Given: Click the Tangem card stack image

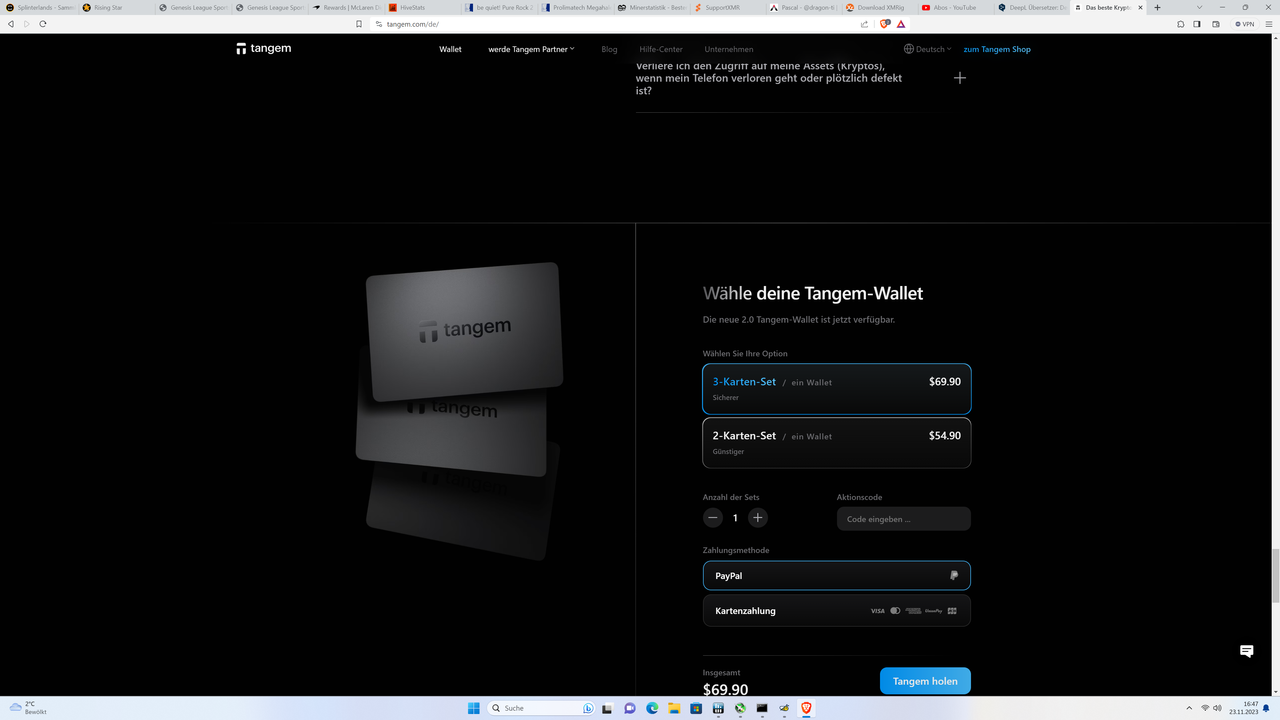Looking at the screenshot, I should click(x=460, y=410).
